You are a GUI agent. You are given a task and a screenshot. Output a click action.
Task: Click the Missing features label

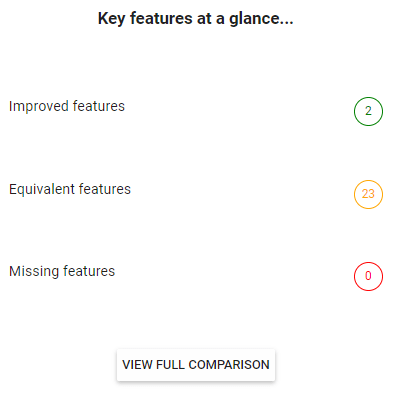(x=62, y=271)
